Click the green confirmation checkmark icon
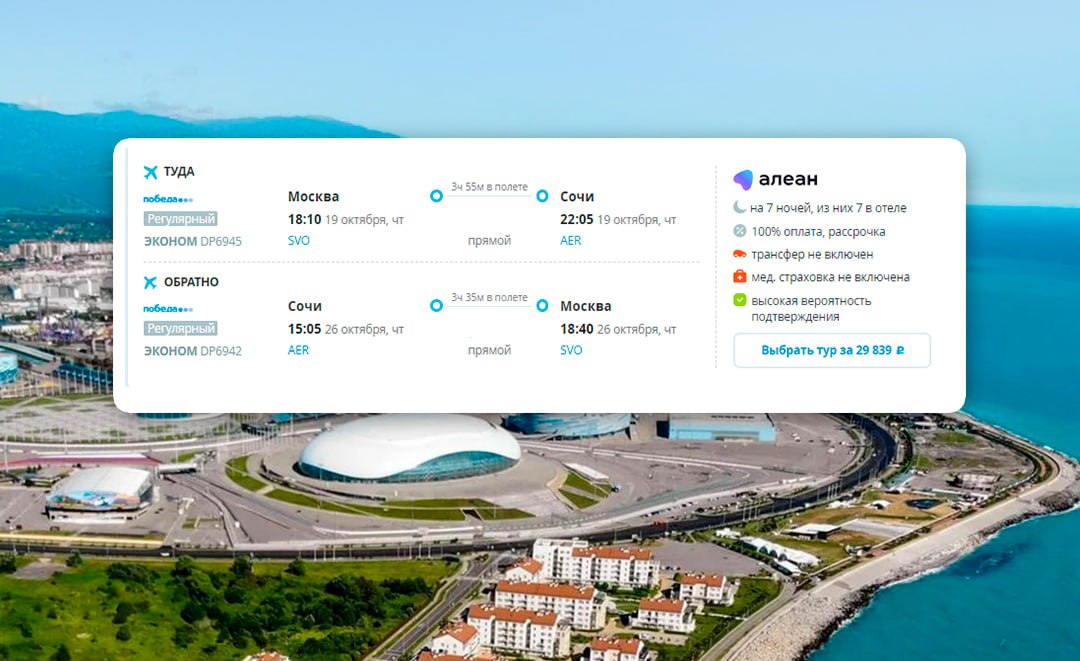Viewport: 1080px width, 661px height. (739, 300)
